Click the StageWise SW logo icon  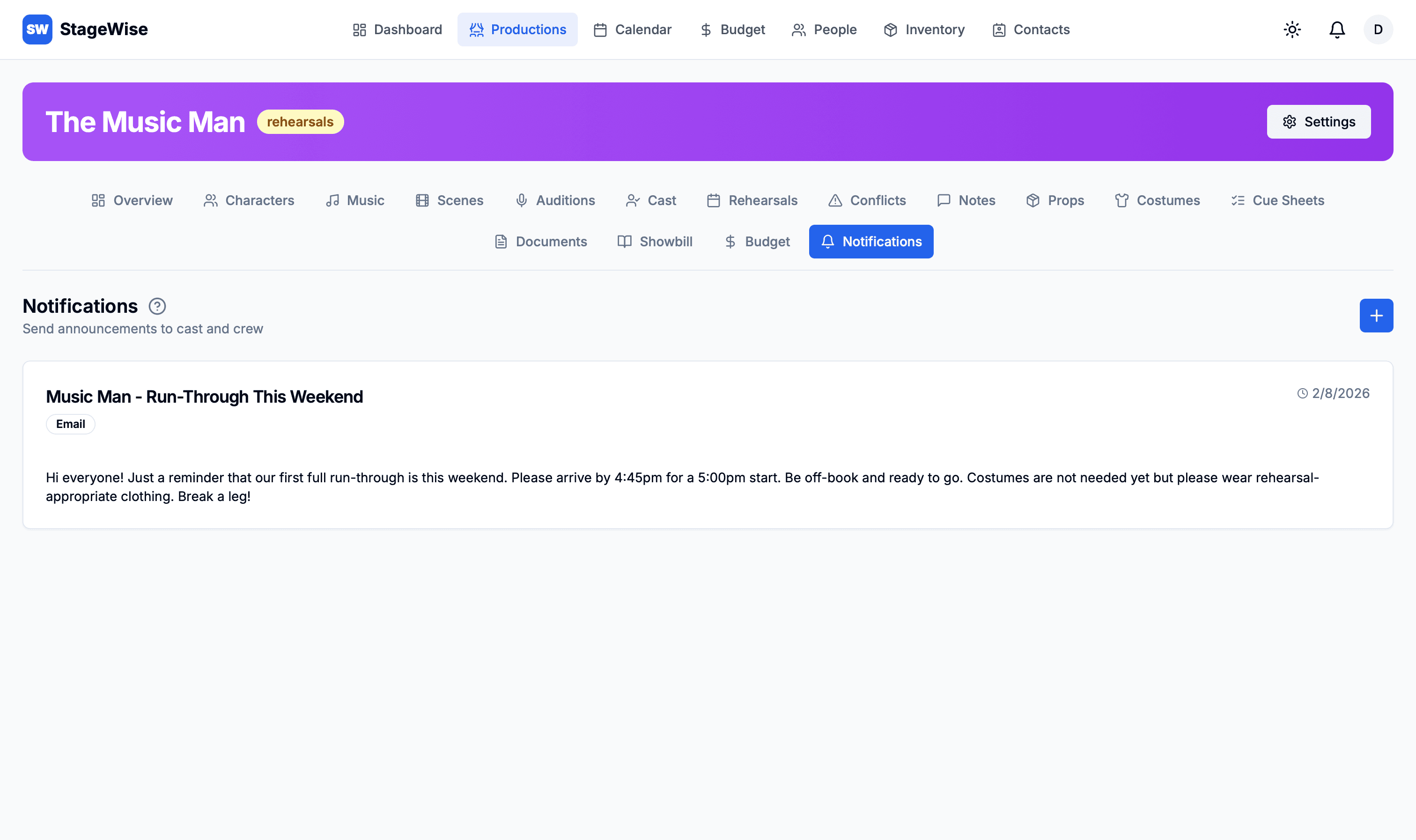(37, 29)
